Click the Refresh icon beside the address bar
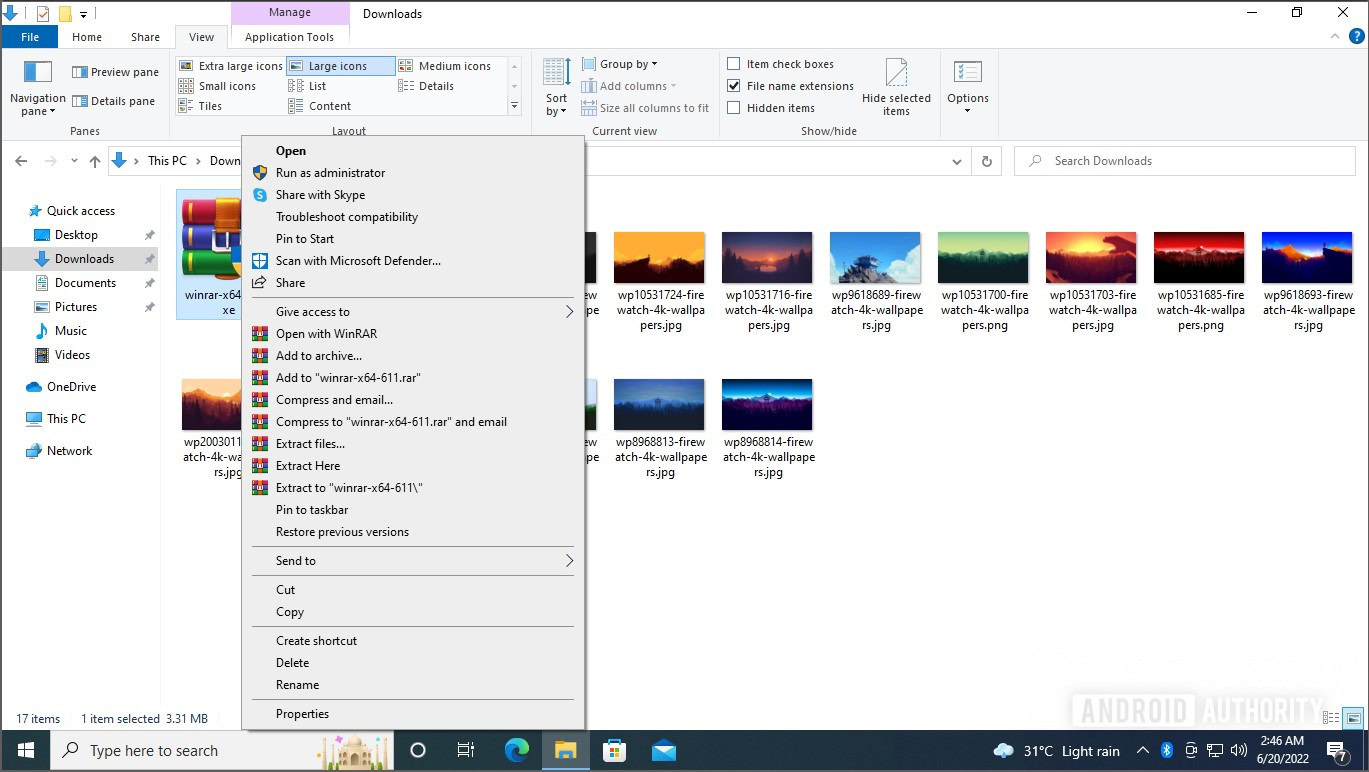The image size is (1369, 772). pyautogui.click(x=986, y=161)
